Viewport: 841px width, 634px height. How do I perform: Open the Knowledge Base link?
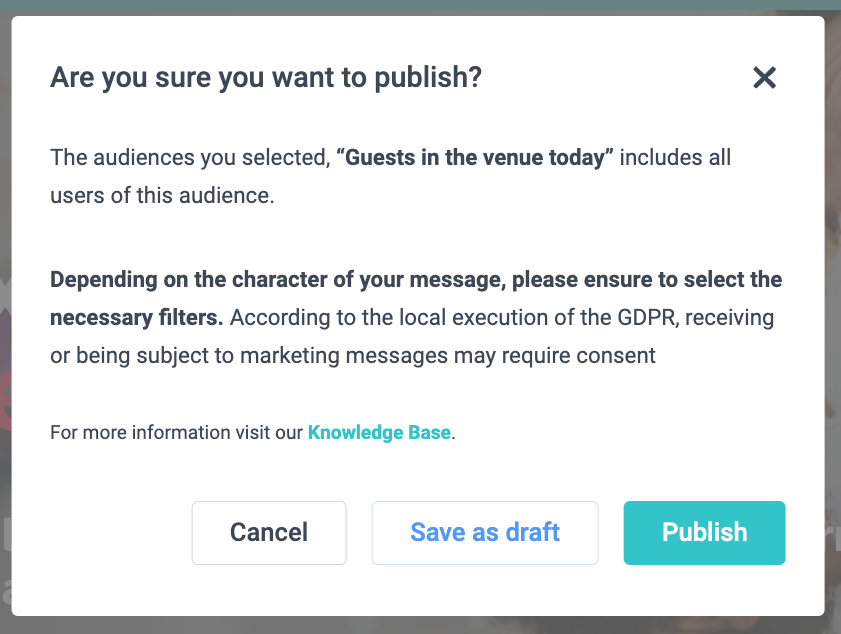(x=379, y=433)
